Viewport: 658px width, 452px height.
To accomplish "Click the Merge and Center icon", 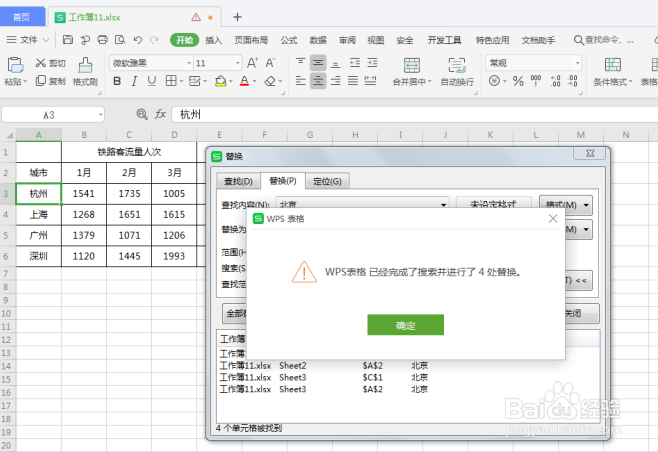I will pos(412,65).
